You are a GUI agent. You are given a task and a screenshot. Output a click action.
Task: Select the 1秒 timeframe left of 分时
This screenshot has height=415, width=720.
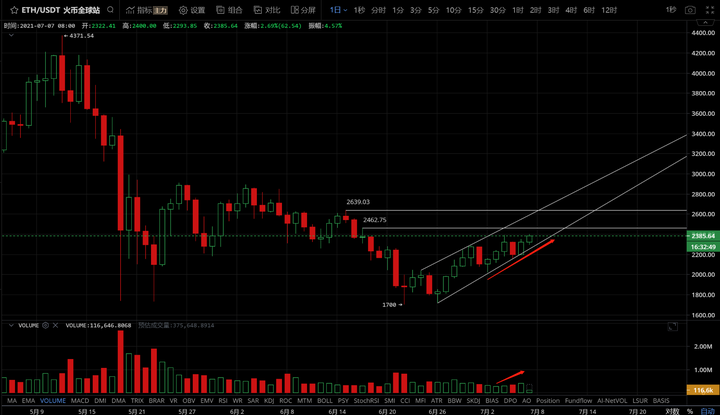point(359,10)
